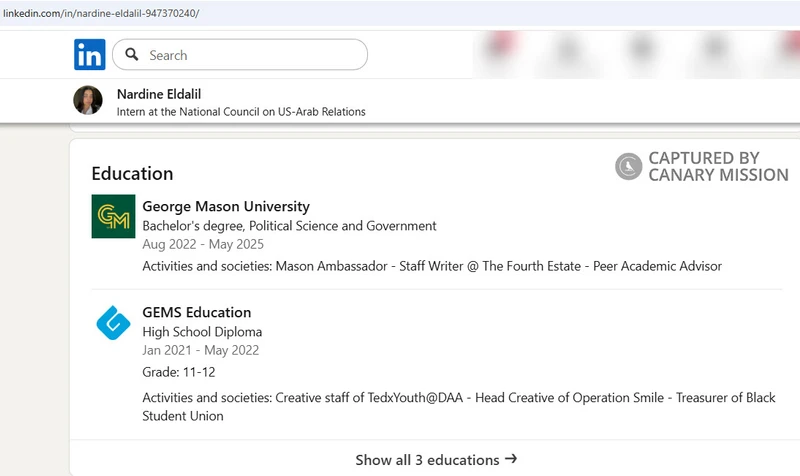Show all 3 educations

(436, 460)
